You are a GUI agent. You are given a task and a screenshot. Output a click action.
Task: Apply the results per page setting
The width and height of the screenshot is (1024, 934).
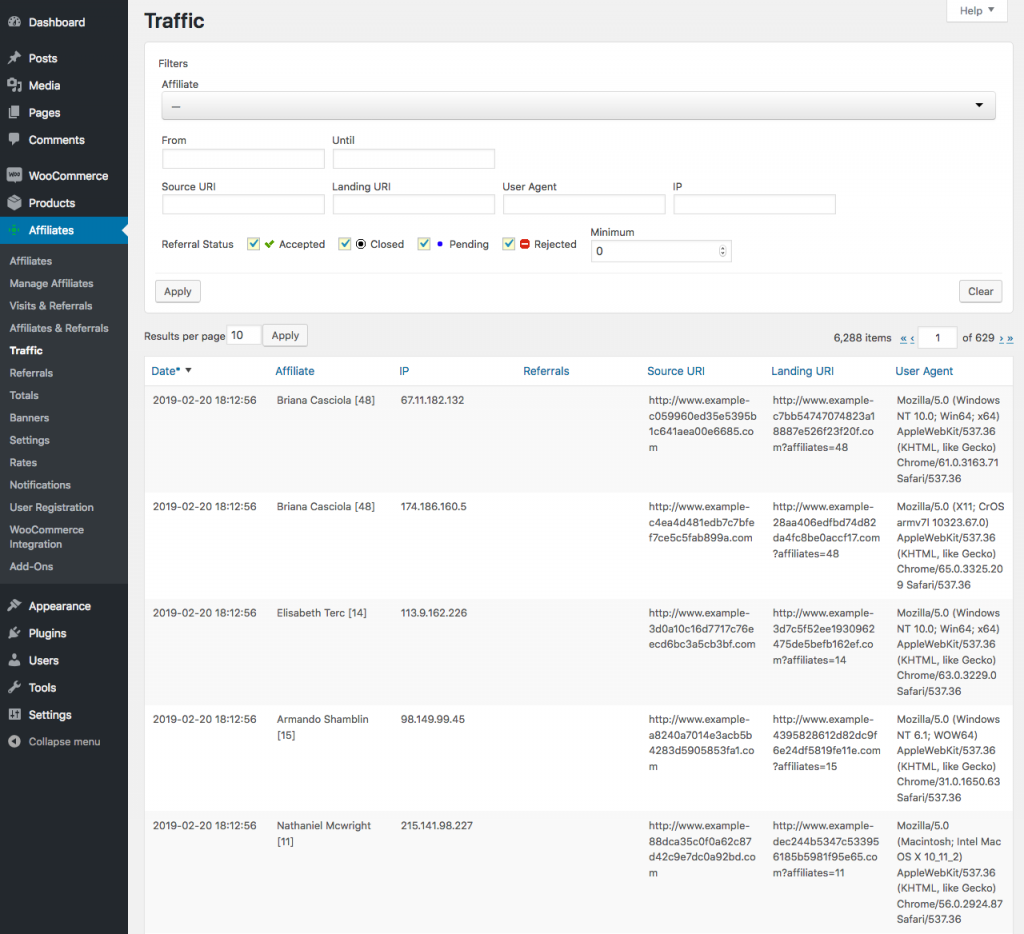coord(285,335)
